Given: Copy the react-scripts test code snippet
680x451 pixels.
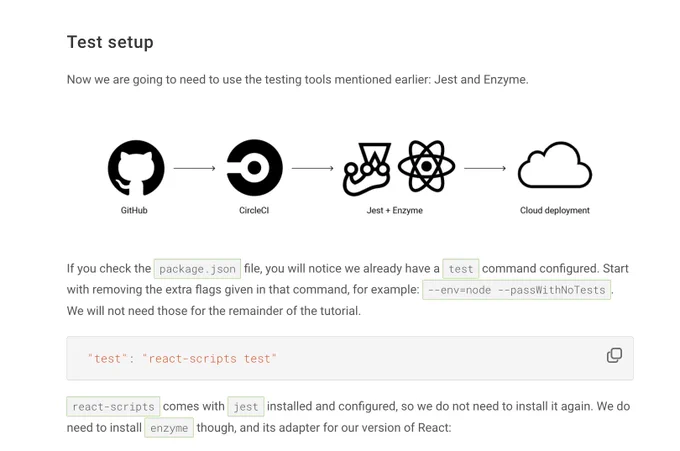Looking at the screenshot, I should tap(614, 355).
